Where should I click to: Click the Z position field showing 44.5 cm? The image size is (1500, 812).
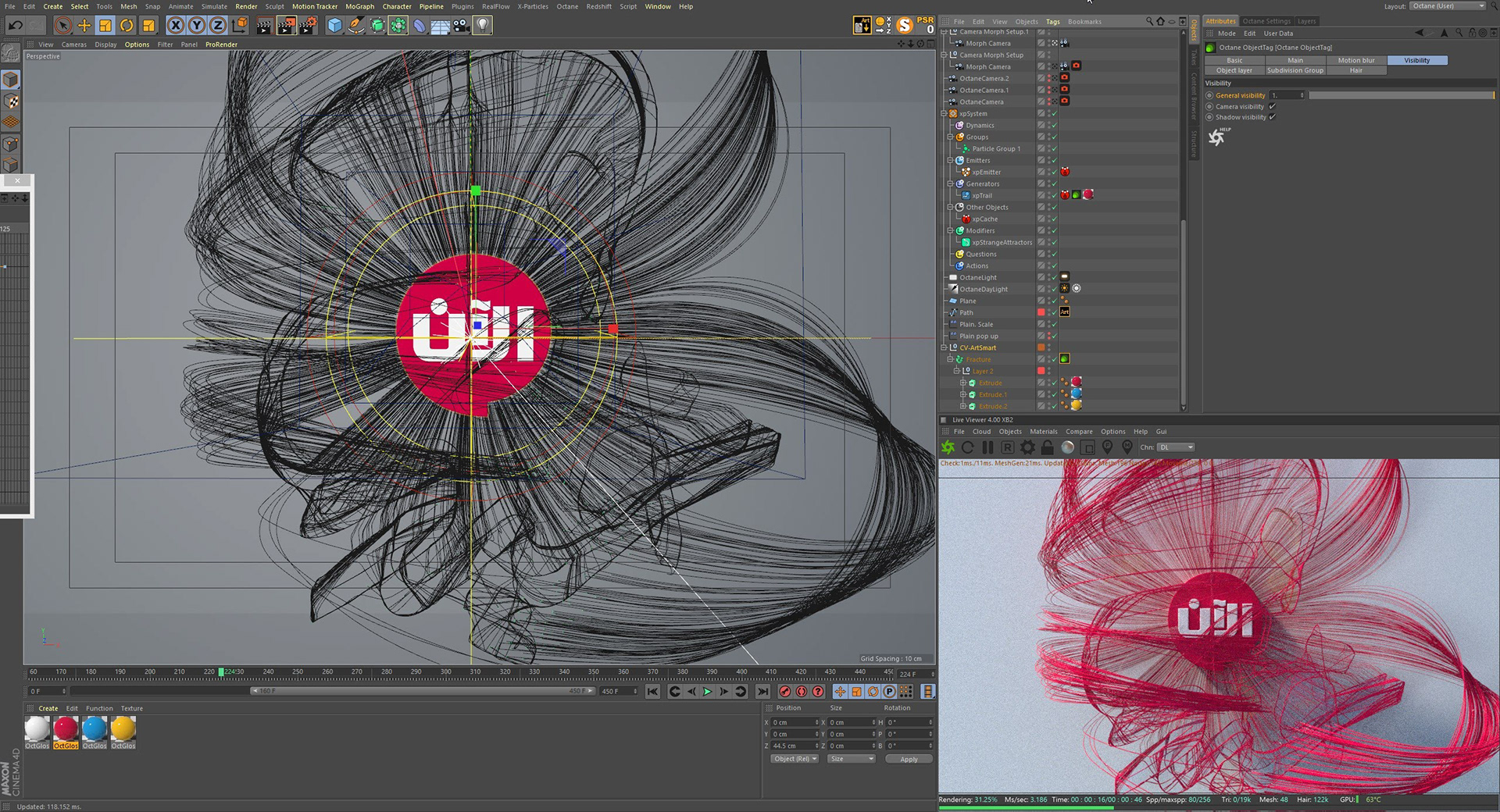794,746
